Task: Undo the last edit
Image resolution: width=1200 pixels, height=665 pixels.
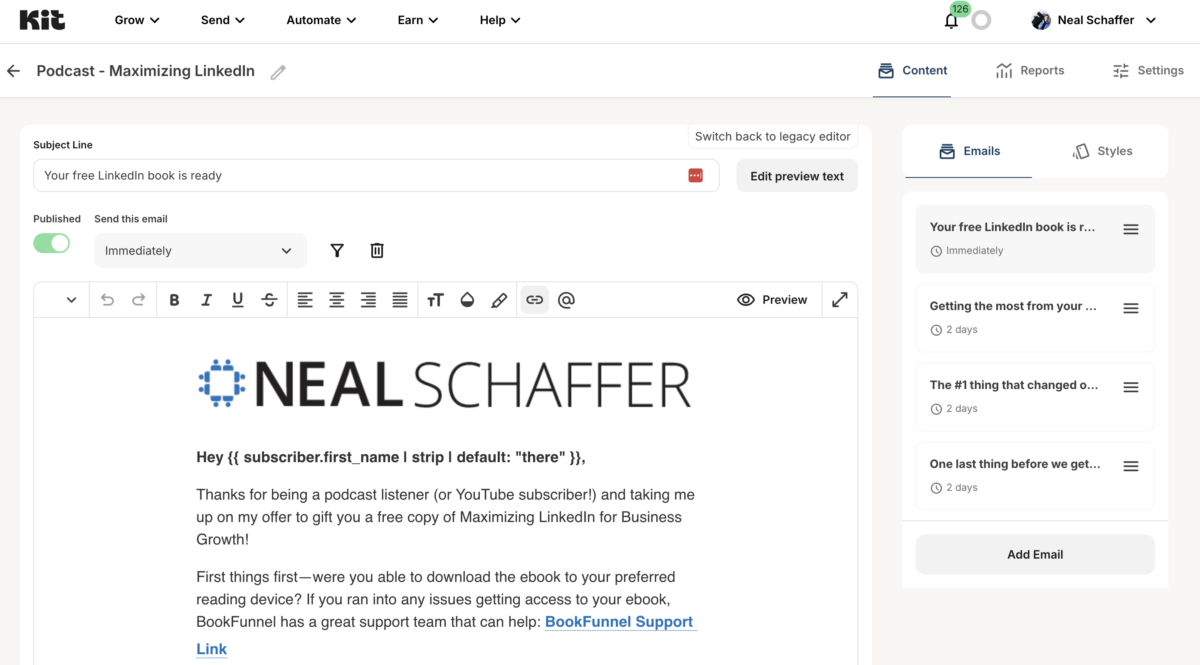Action: tap(108, 300)
